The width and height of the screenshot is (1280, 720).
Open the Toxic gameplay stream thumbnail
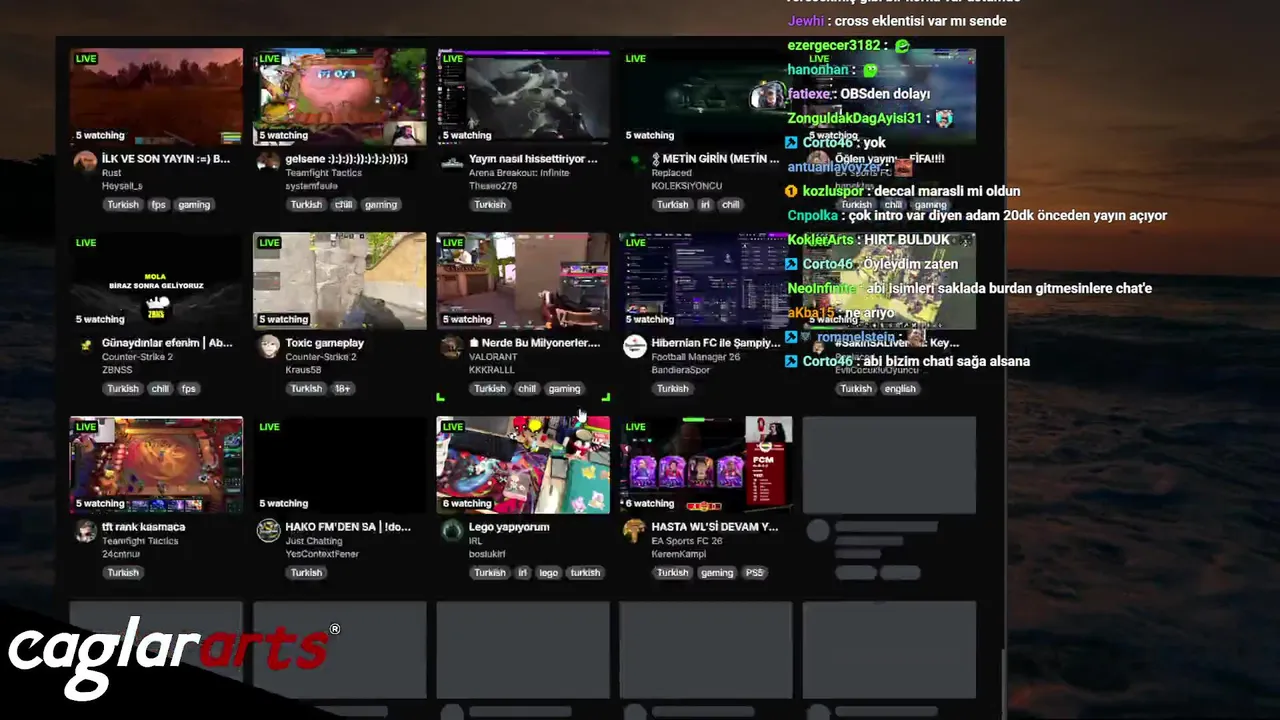(340, 281)
